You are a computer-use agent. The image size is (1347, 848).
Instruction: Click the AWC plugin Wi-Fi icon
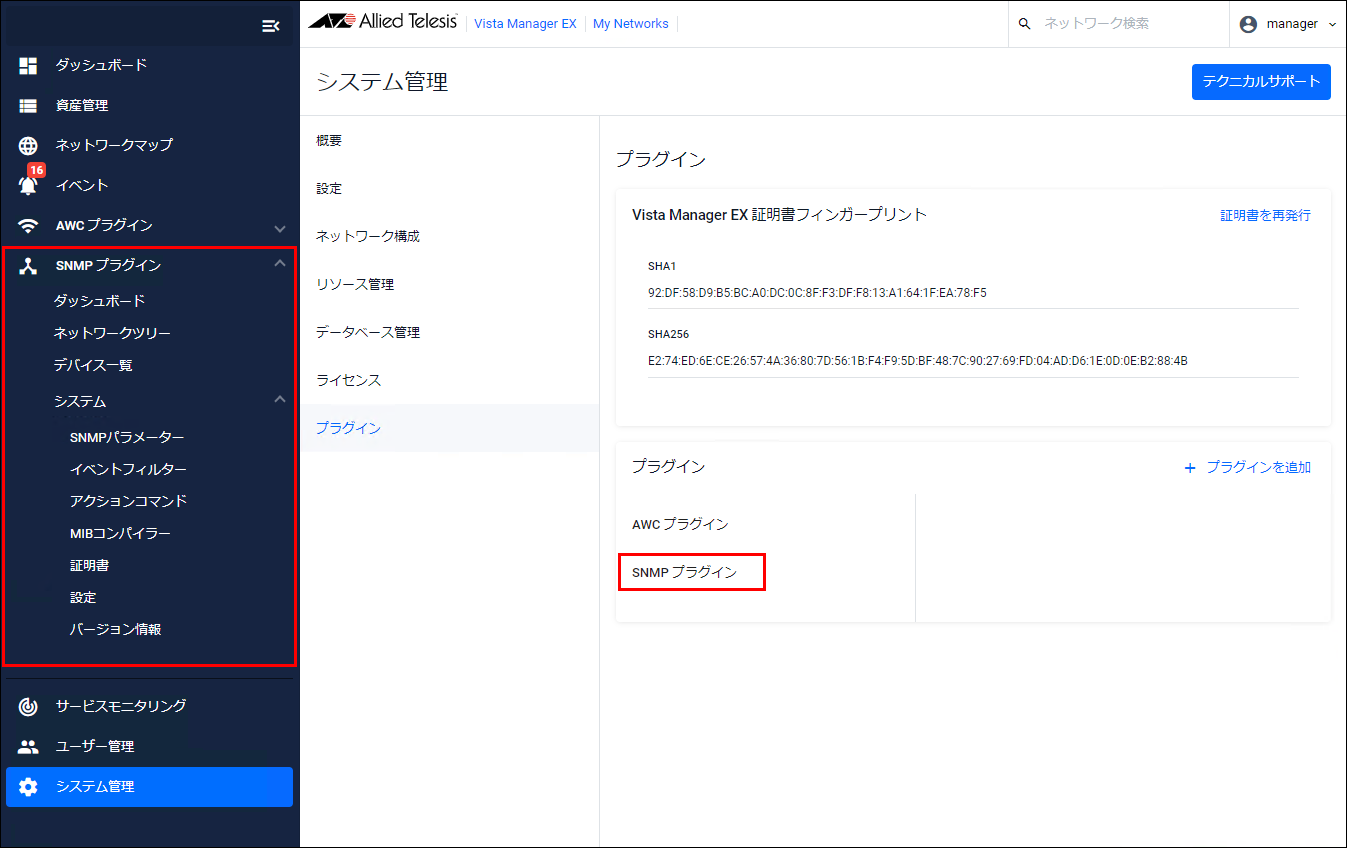point(28,225)
